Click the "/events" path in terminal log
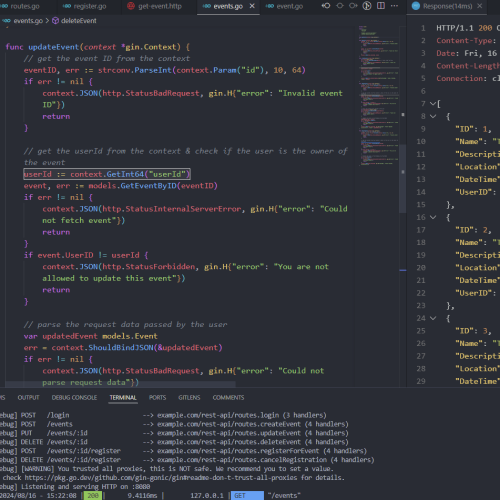500x500 pixels. click(x=284, y=496)
